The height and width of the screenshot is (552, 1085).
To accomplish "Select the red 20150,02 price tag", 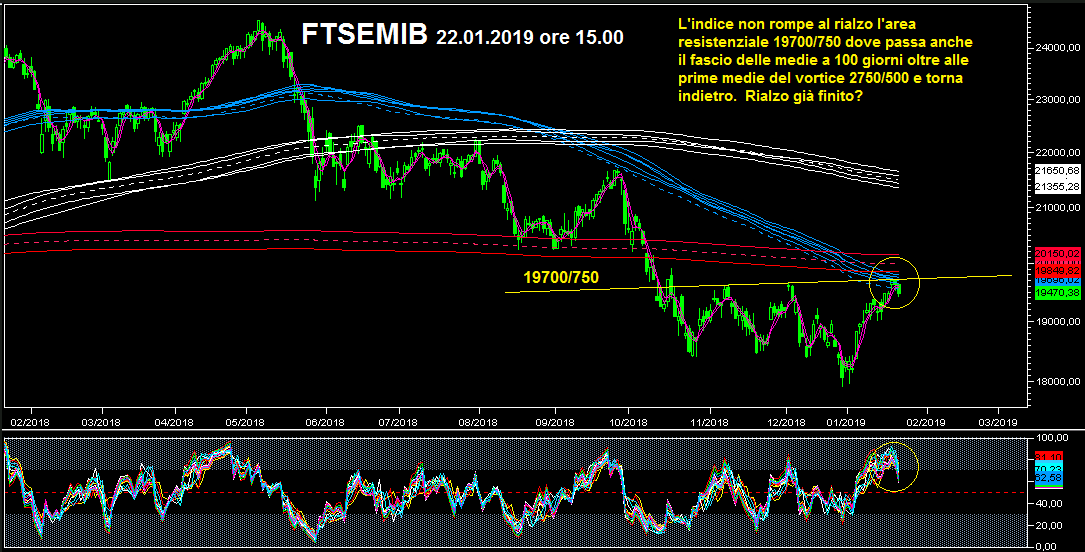I will (x=1057, y=253).
